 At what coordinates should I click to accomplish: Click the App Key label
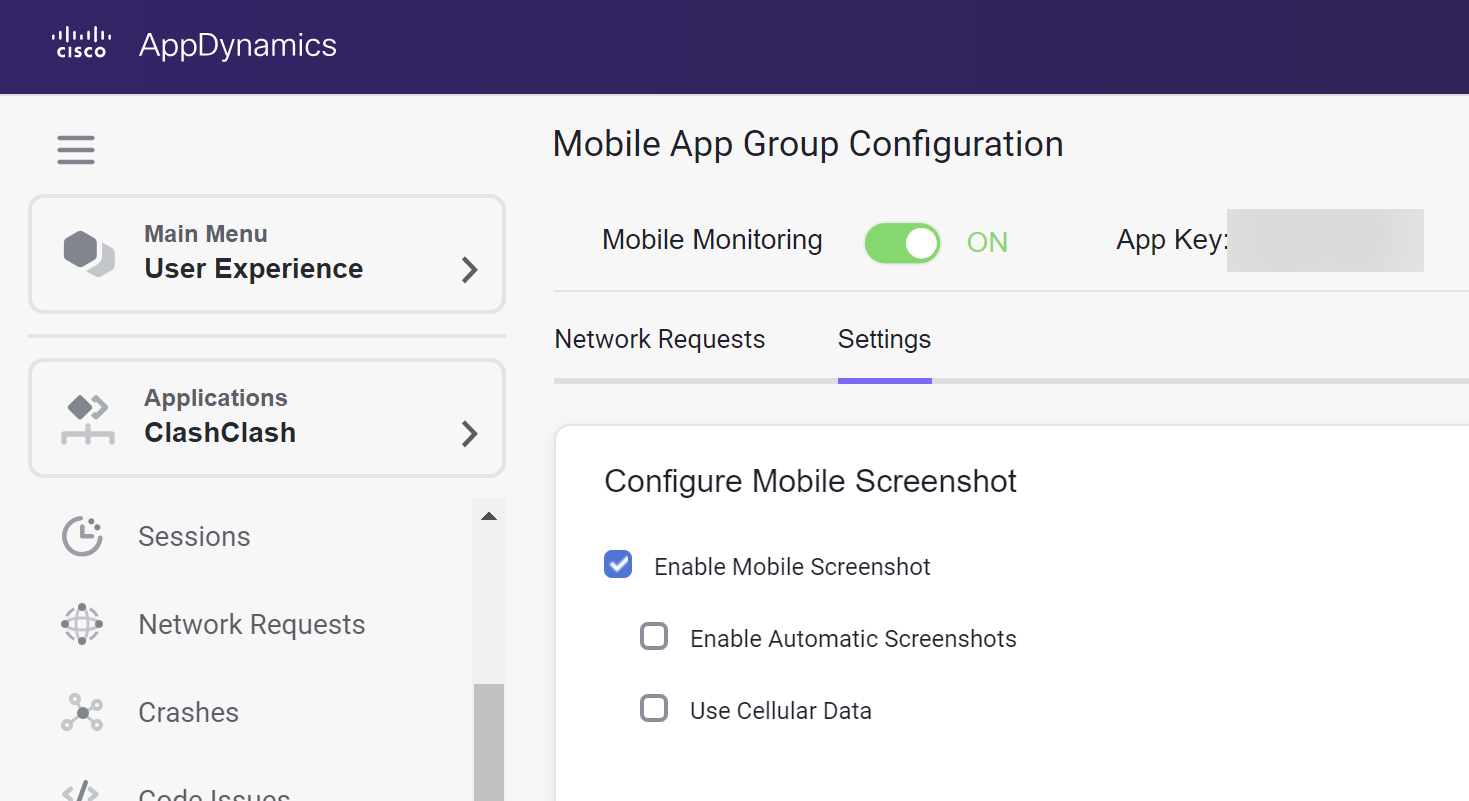tap(1171, 241)
